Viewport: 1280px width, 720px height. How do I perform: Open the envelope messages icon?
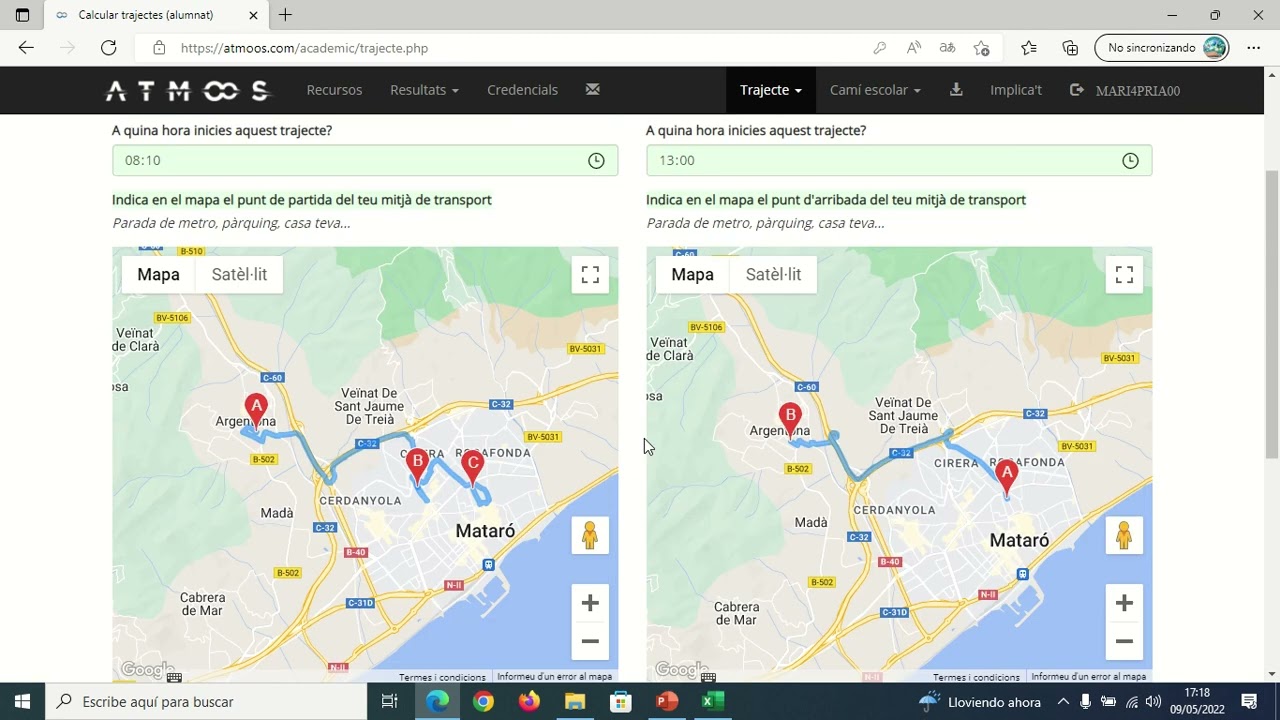(x=592, y=90)
